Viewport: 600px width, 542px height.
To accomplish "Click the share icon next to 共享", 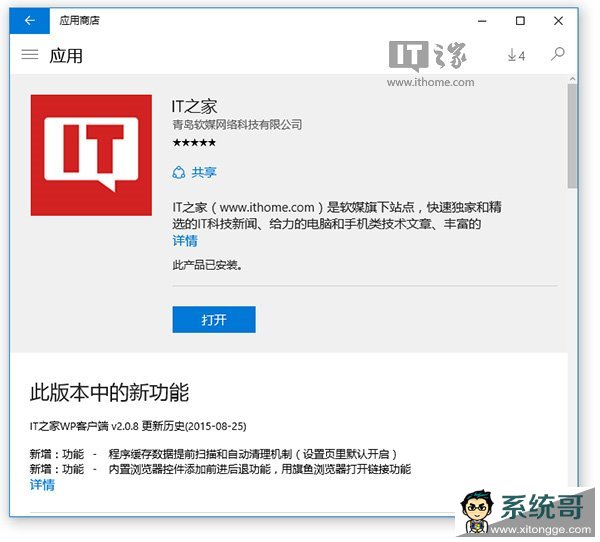I will (x=179, y=173).
